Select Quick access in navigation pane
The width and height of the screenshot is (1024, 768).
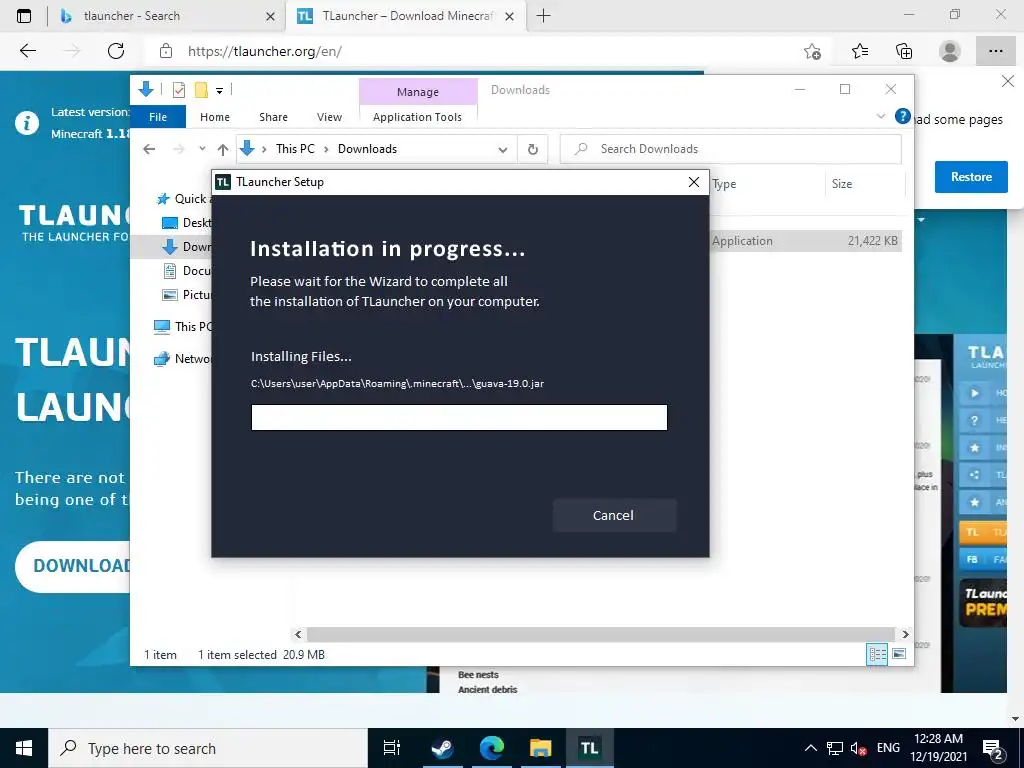182,199
